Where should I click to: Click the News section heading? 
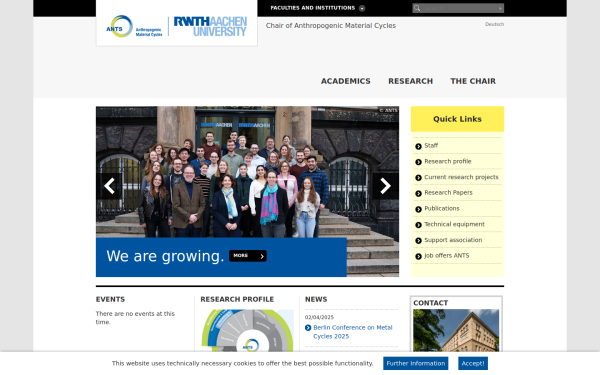[x=316, y=300]
